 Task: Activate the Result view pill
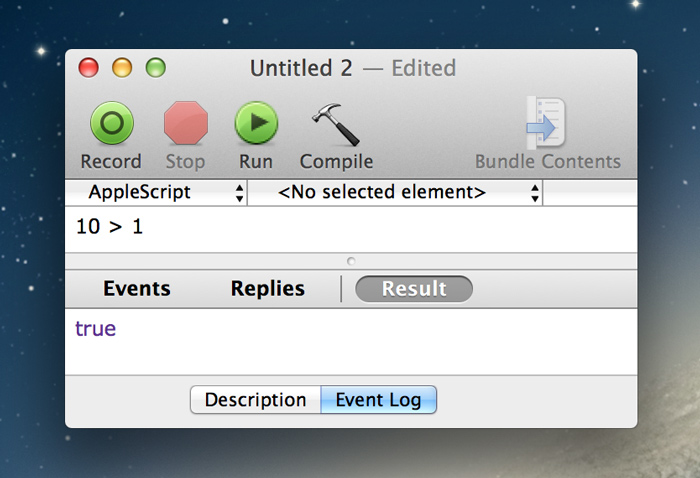point(414,289)
